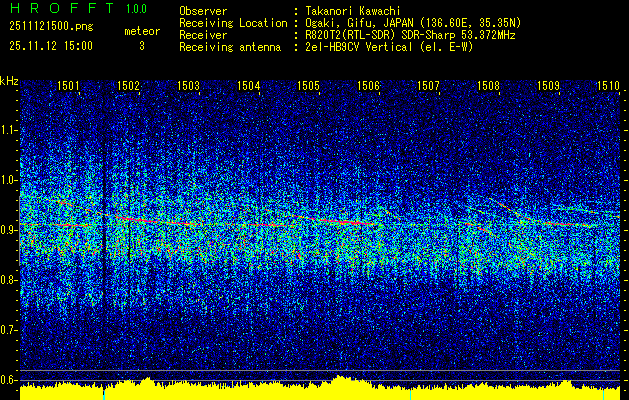This screenshot has width=629, height=400.
Task: Click time marker 1501
Action: 68,85
